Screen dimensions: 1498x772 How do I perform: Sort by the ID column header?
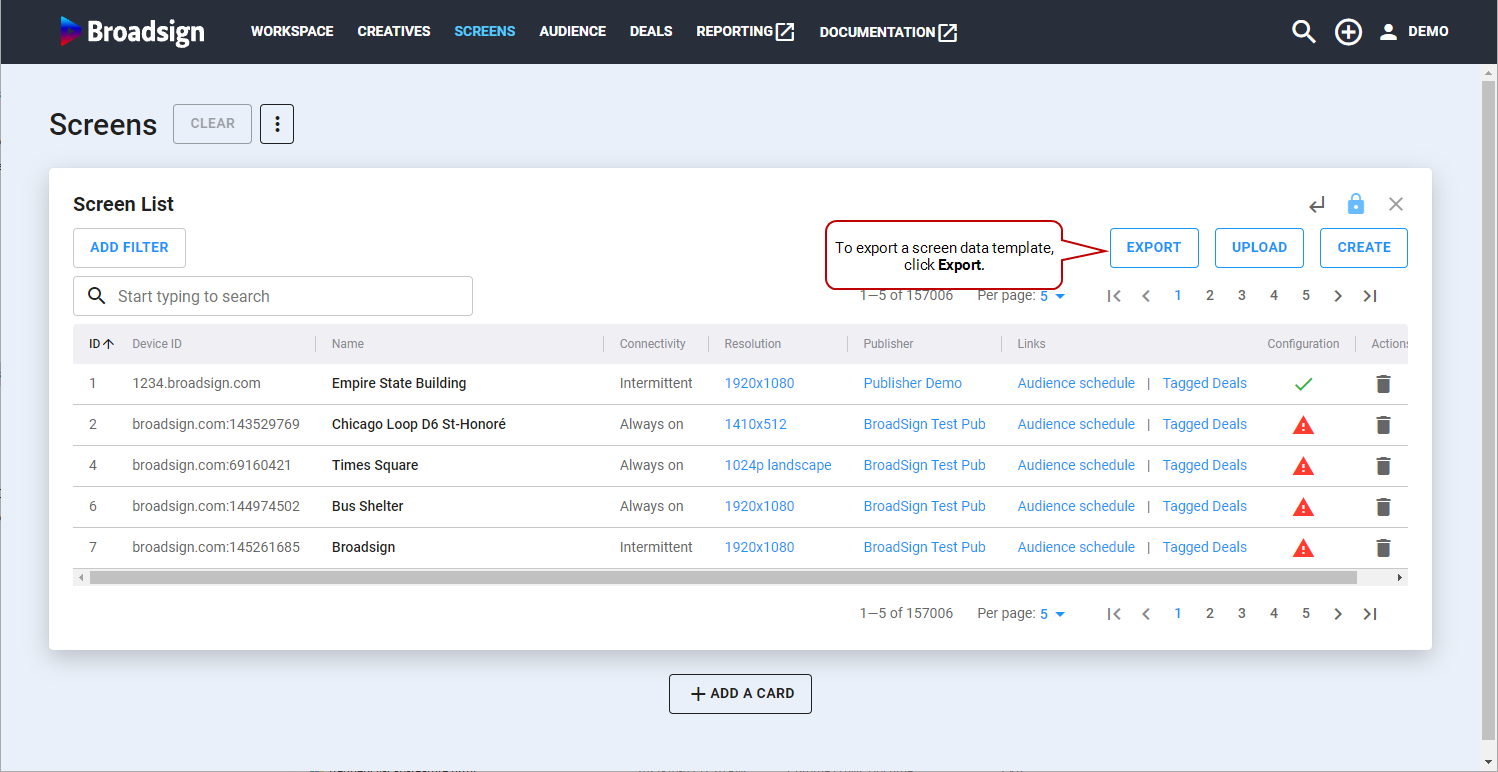point(101,344)
